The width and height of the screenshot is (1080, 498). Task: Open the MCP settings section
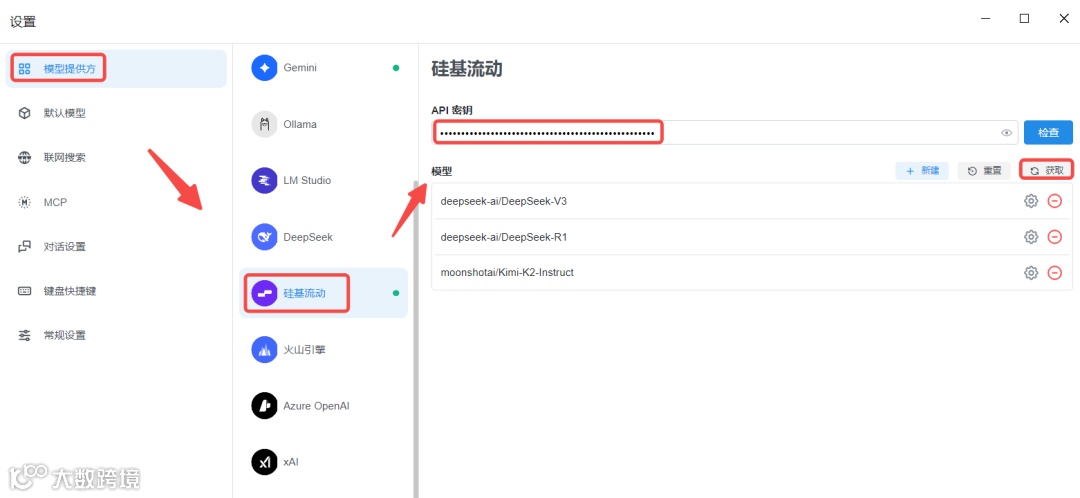(116, 203)
